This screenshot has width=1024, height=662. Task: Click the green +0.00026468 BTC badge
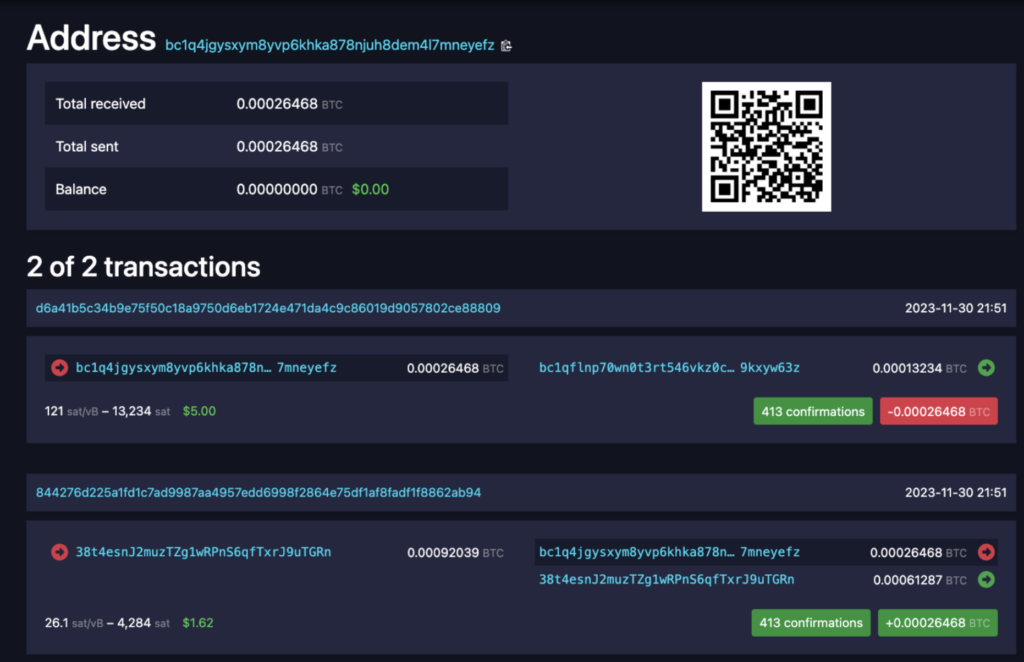[937, 623]
